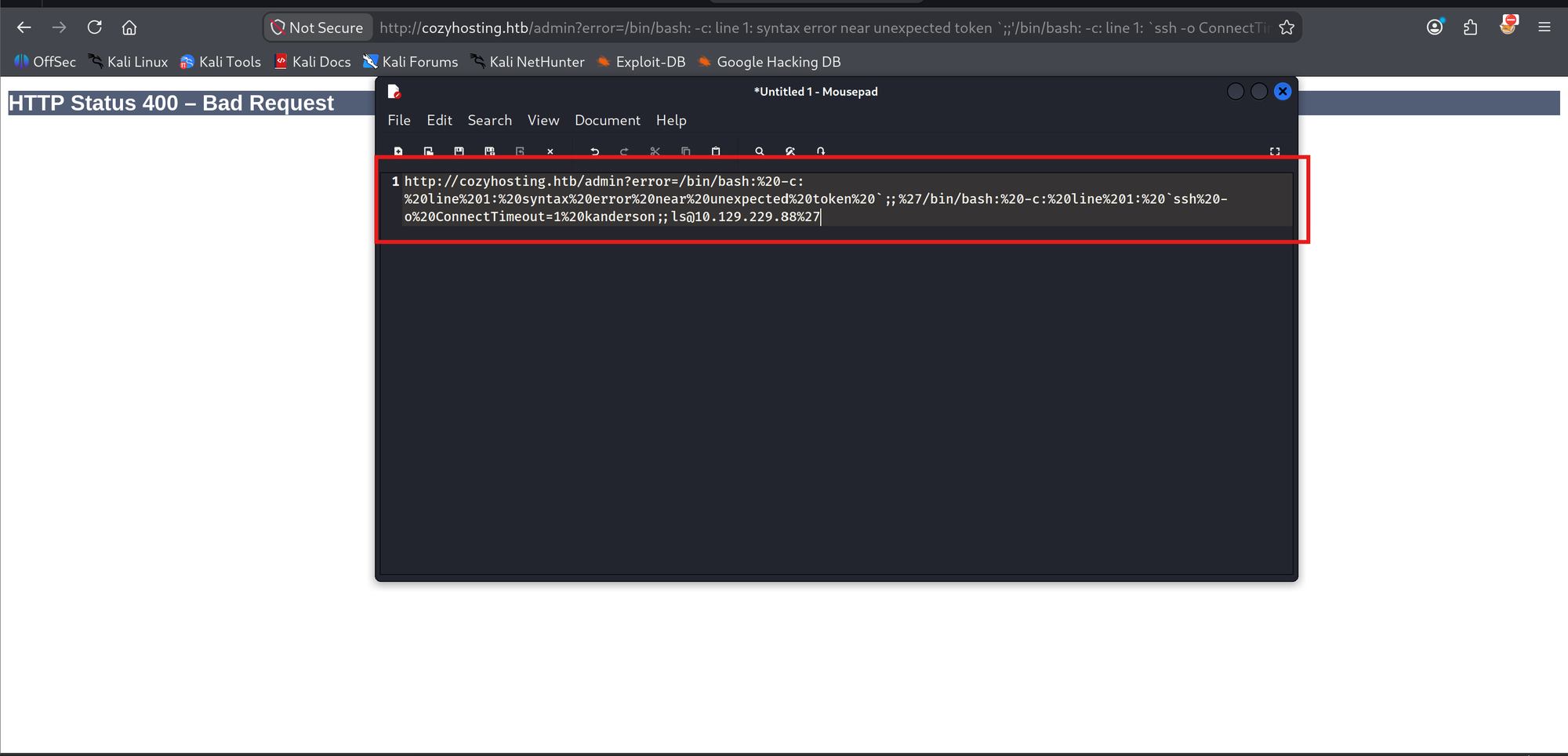
Task: Create new document in Mousepad toolbar
Action: (x=398, y=151)
